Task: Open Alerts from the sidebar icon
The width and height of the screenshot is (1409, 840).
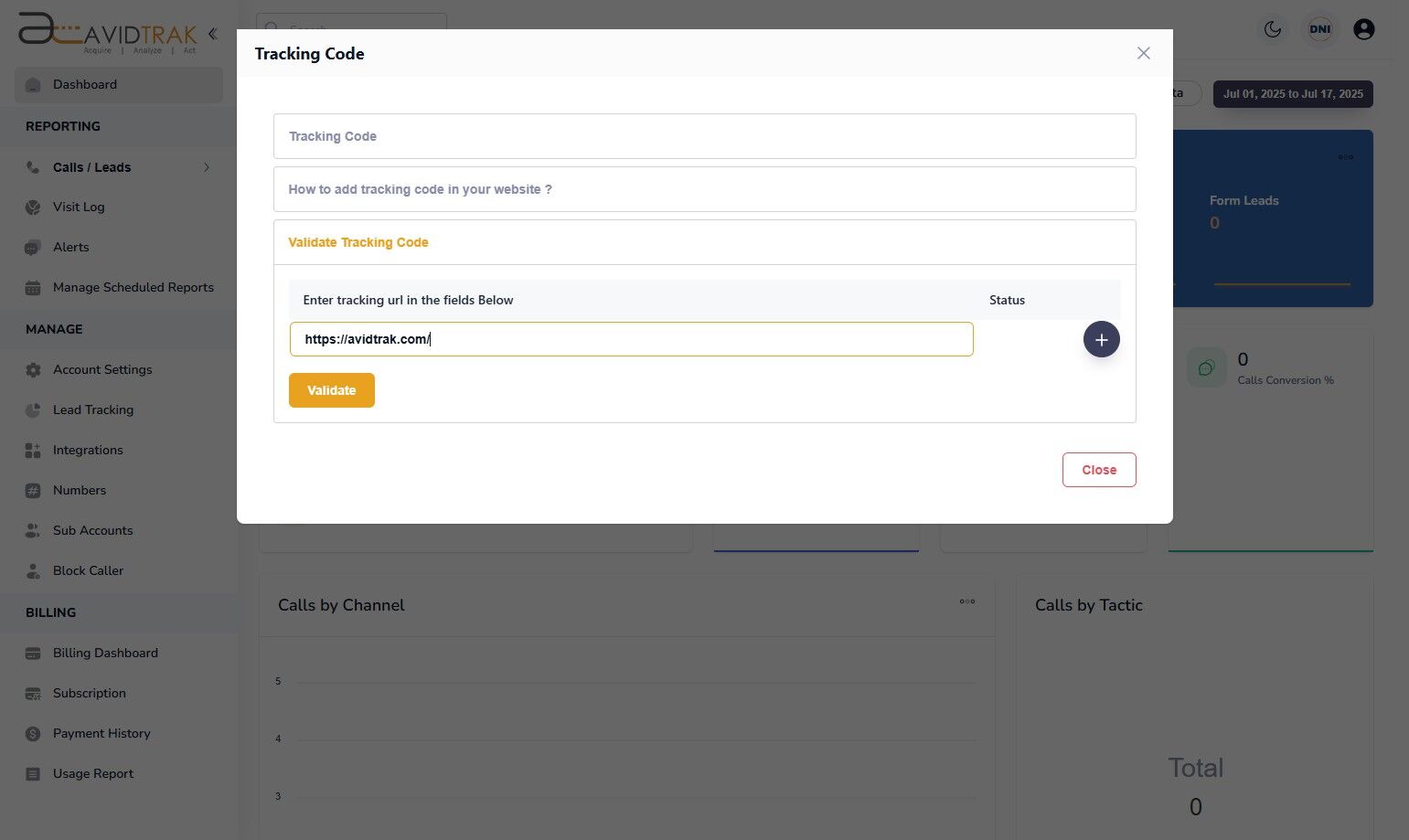Action: 32,247
